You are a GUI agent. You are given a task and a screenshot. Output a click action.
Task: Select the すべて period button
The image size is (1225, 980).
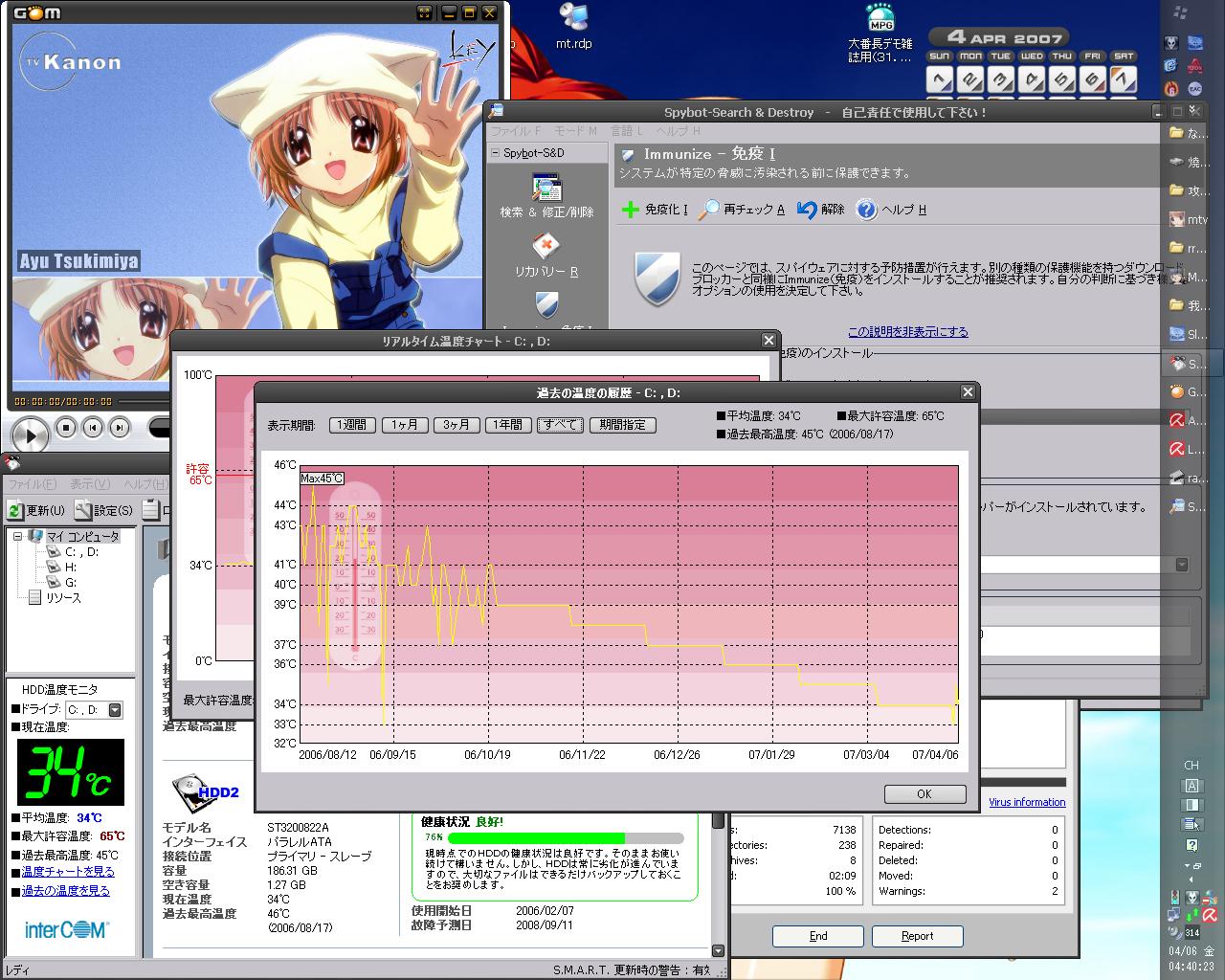coord(560,425)
